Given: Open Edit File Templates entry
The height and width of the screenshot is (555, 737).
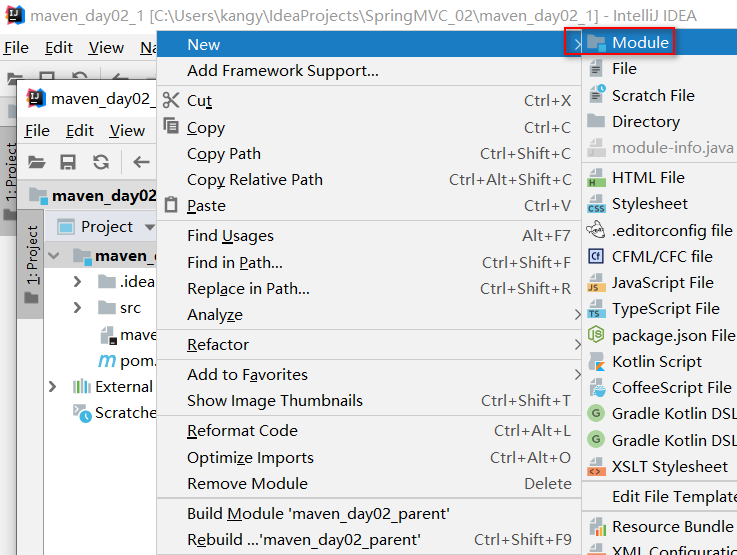Looking at the screenshot, I should pos(659,497).
